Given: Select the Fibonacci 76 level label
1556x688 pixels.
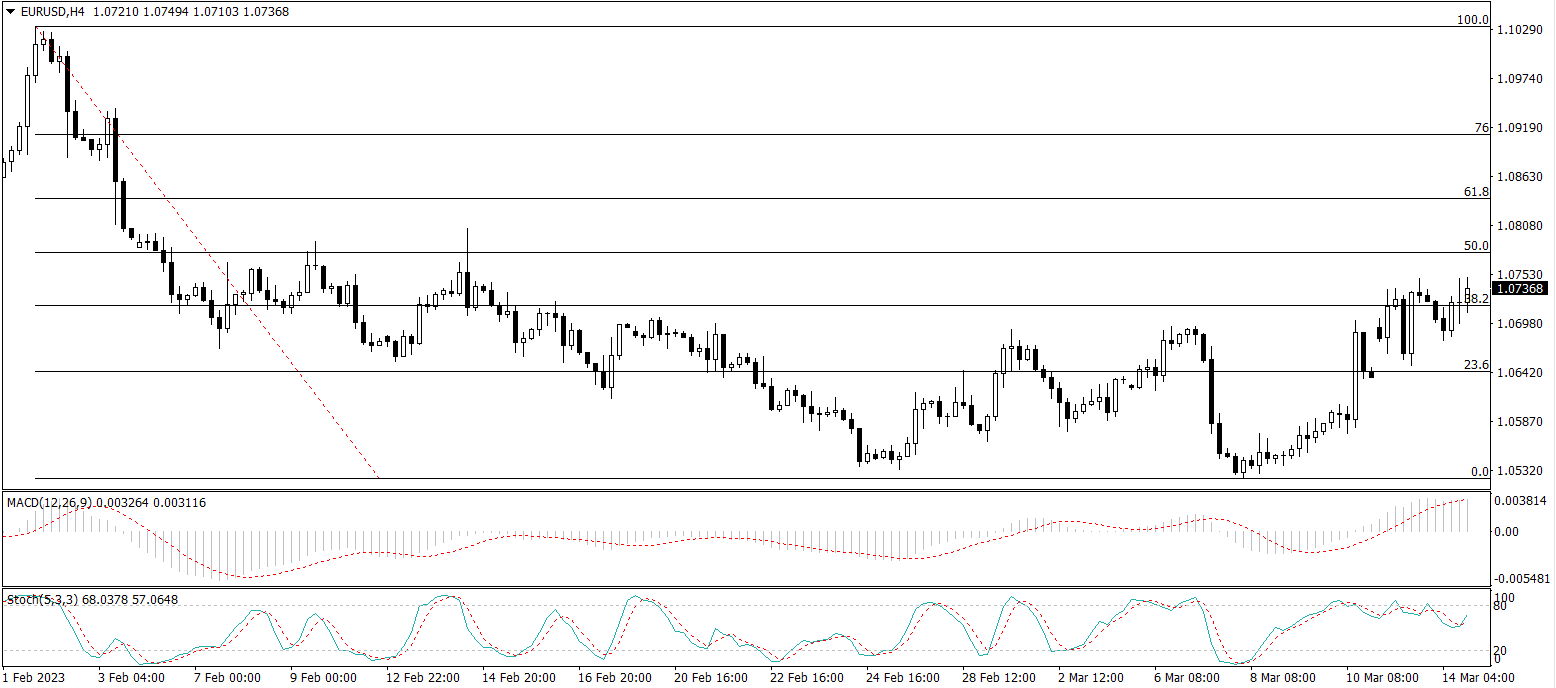Looking at the screenshot, I should [x=1482, y=128].
